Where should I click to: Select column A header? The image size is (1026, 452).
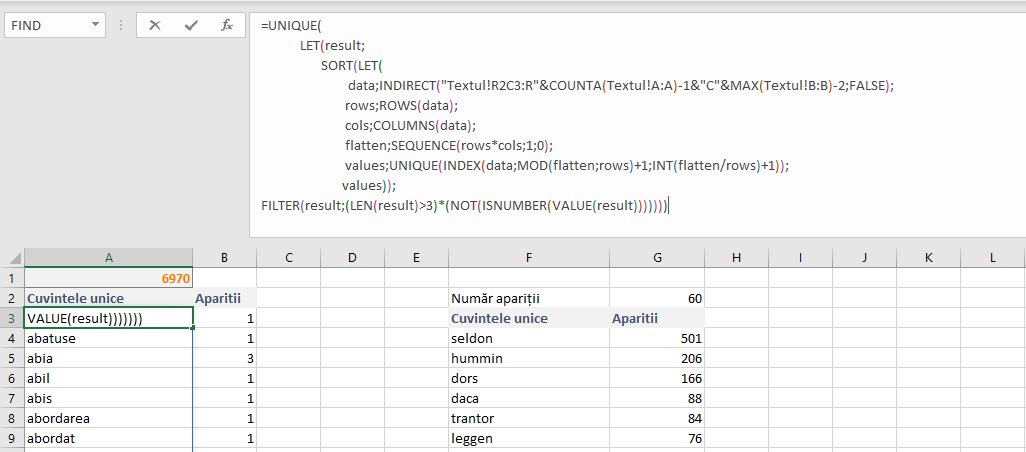[108, 258]
